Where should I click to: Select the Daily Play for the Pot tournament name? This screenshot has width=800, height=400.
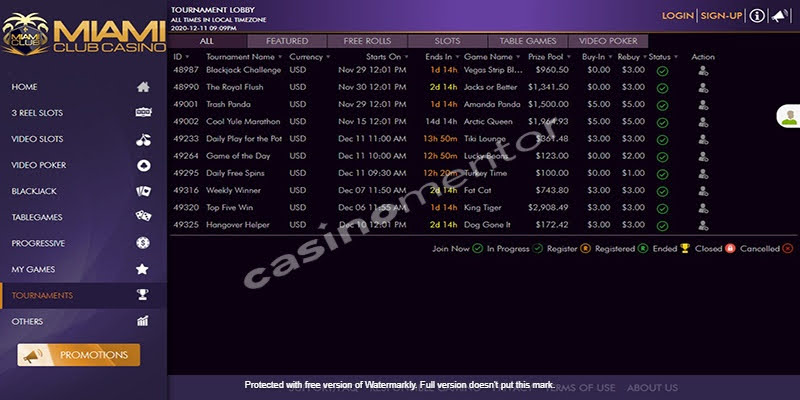coord(244,139)
